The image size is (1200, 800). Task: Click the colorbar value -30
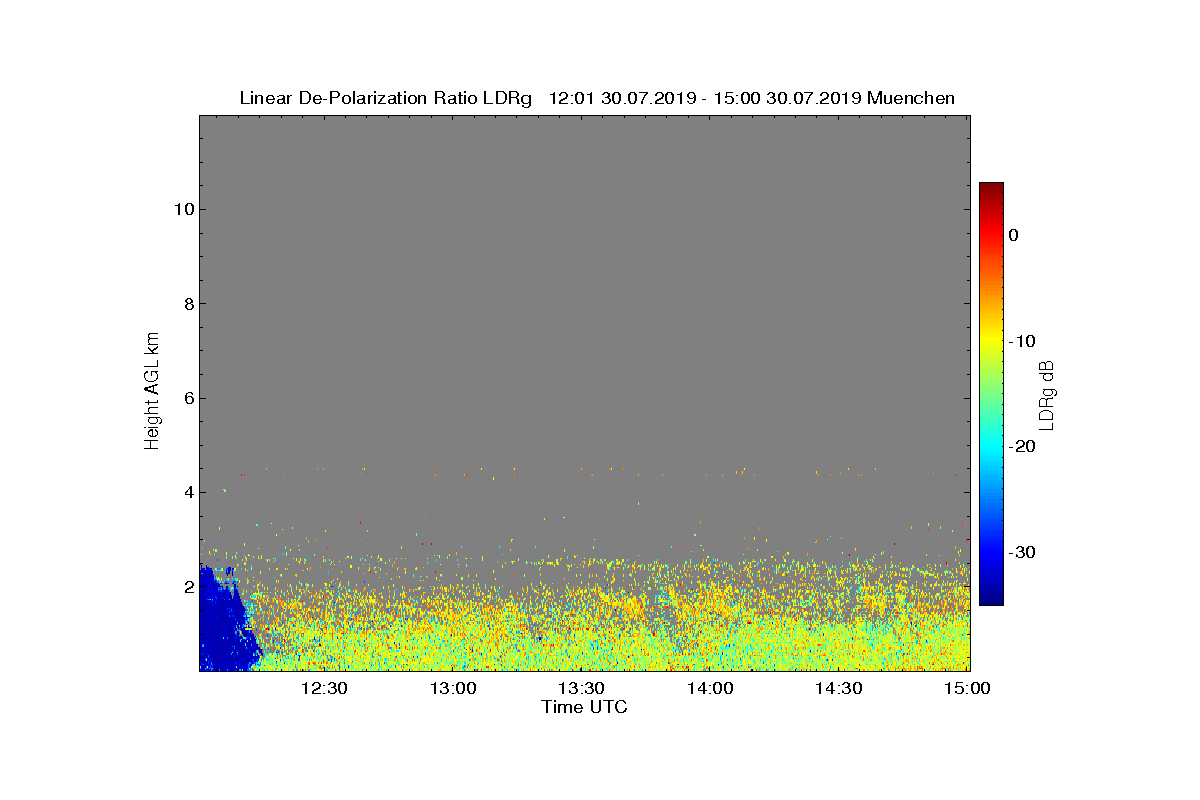[1021, 552]
